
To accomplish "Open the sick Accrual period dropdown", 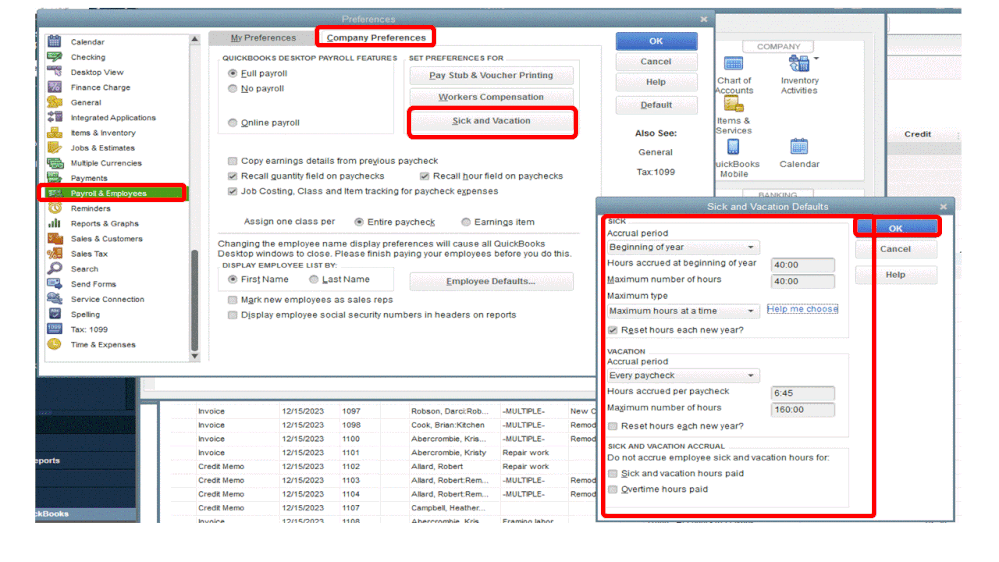I will click(x=684, y=247).
